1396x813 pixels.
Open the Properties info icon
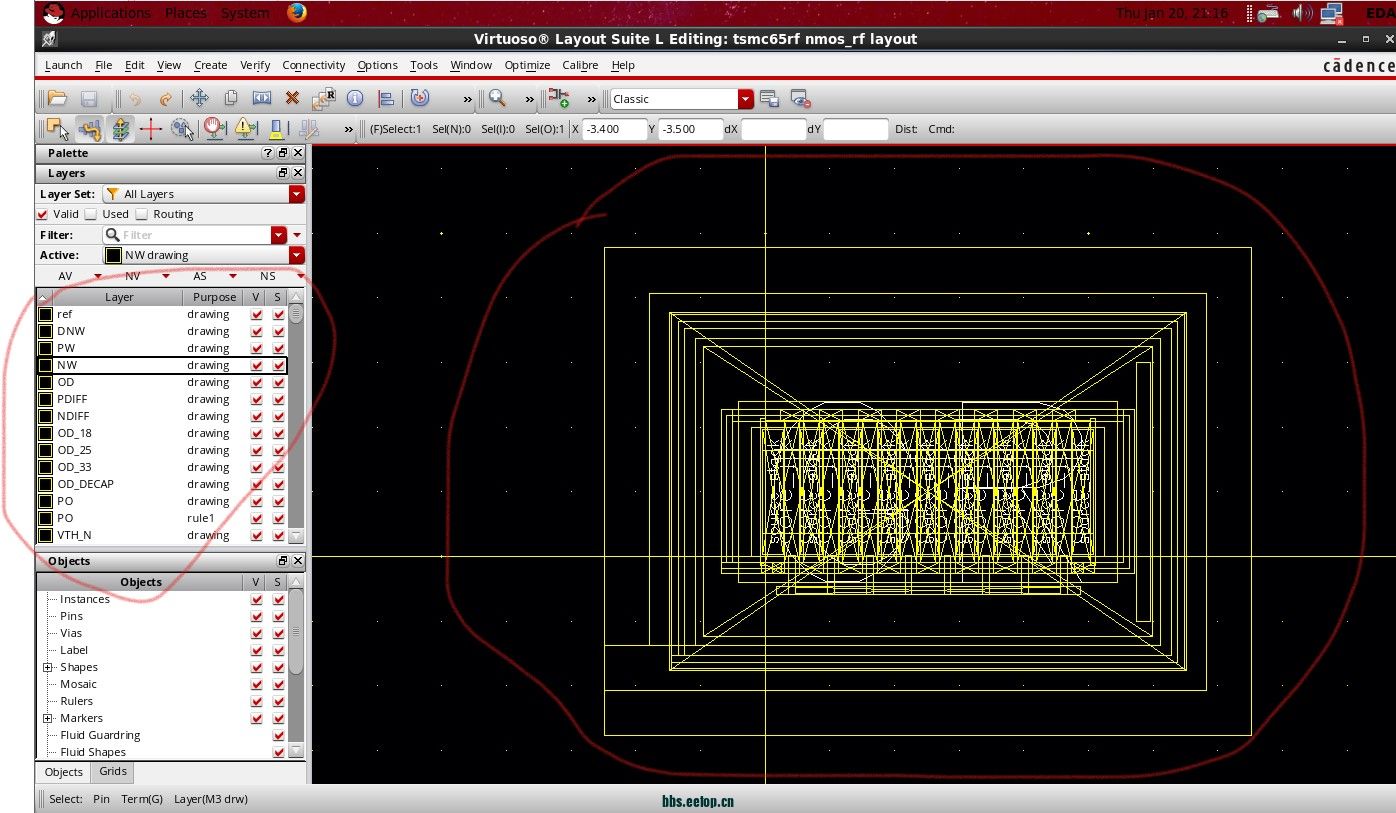(354, 98)
